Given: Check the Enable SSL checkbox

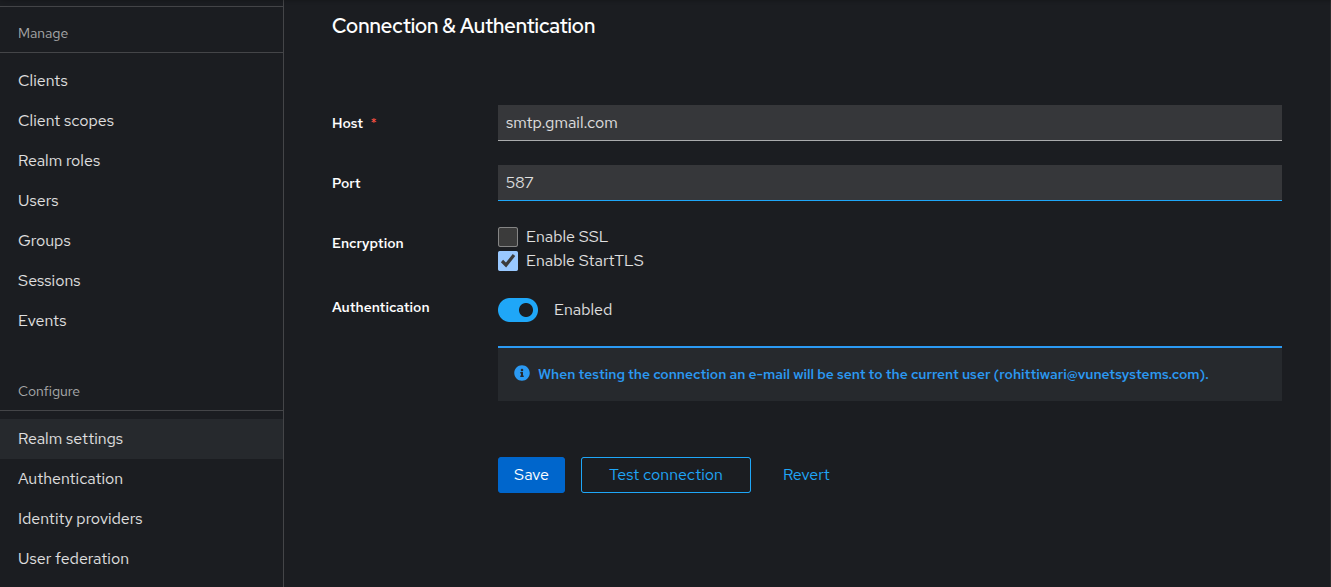Looking at the screenshot, I should [508, 237].
